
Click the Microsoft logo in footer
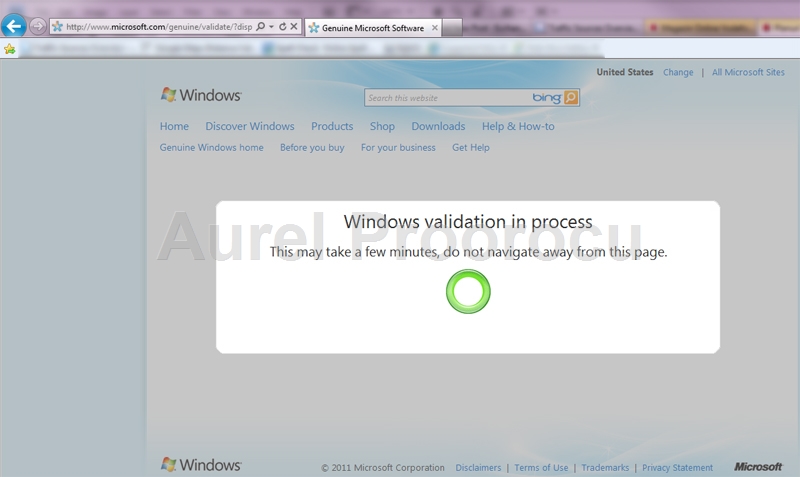(x=758, y=467)
